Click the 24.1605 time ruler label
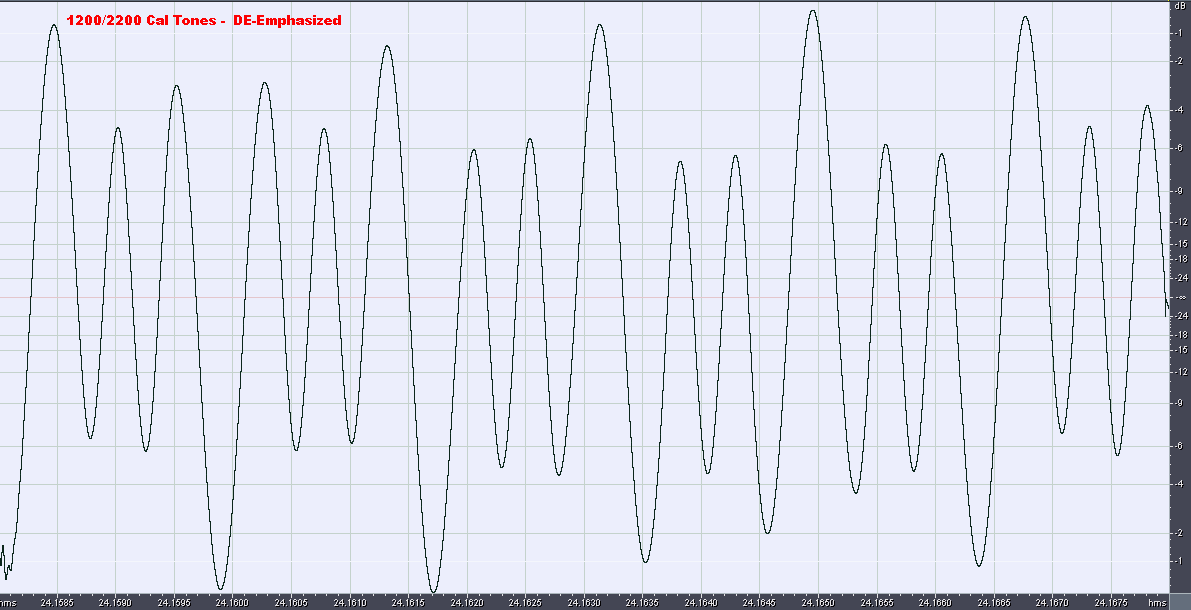 point(291,603)
